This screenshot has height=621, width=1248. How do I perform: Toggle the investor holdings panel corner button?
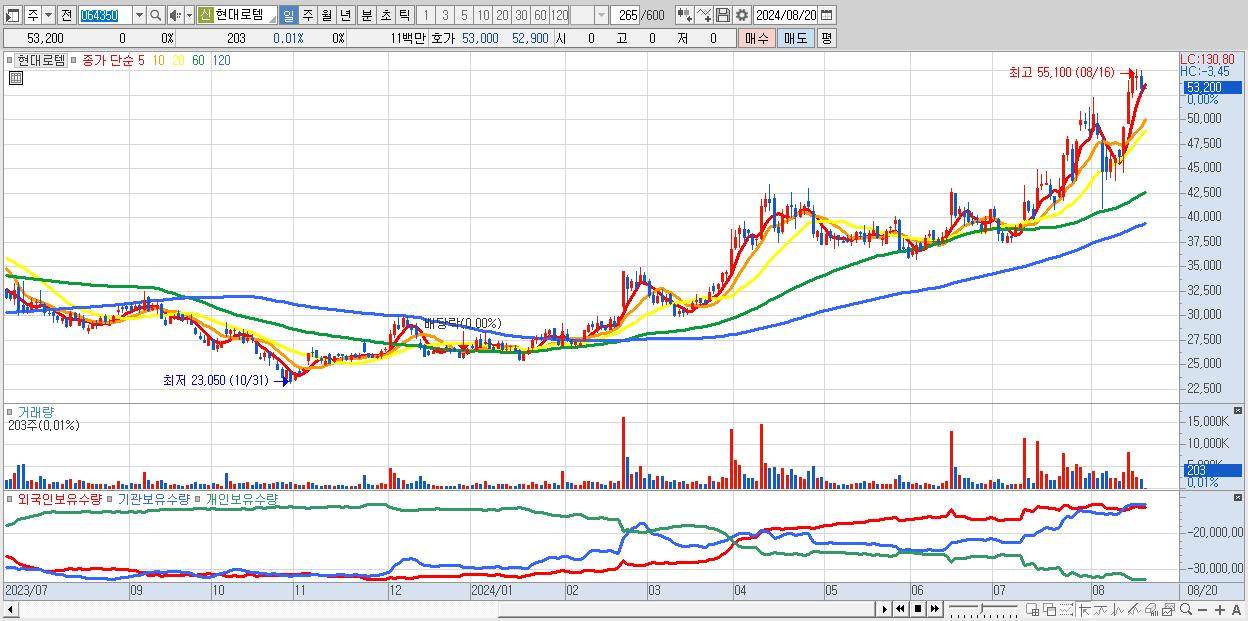[x=1240, y=497]
